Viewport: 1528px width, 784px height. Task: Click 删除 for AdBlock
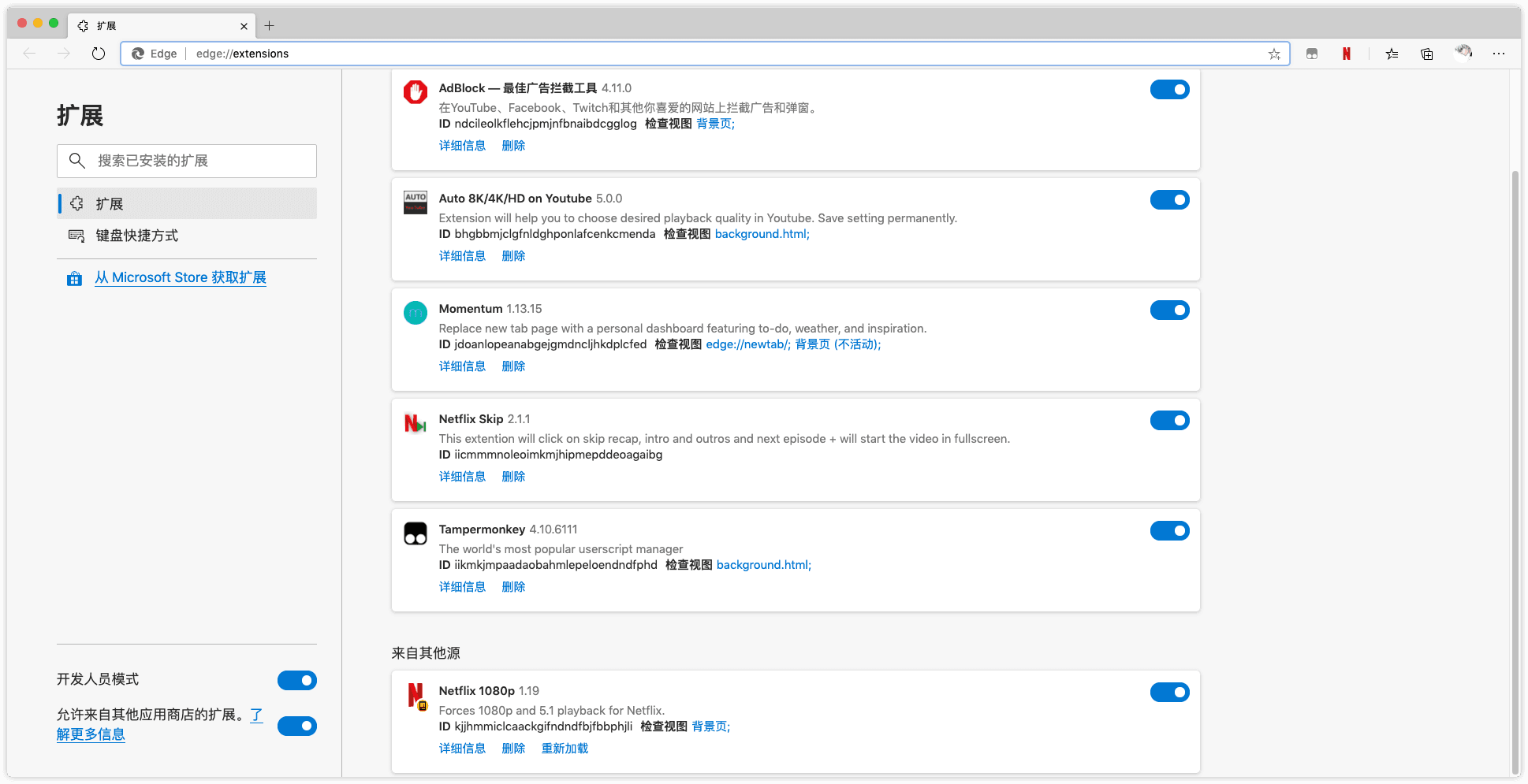point(513,146)
